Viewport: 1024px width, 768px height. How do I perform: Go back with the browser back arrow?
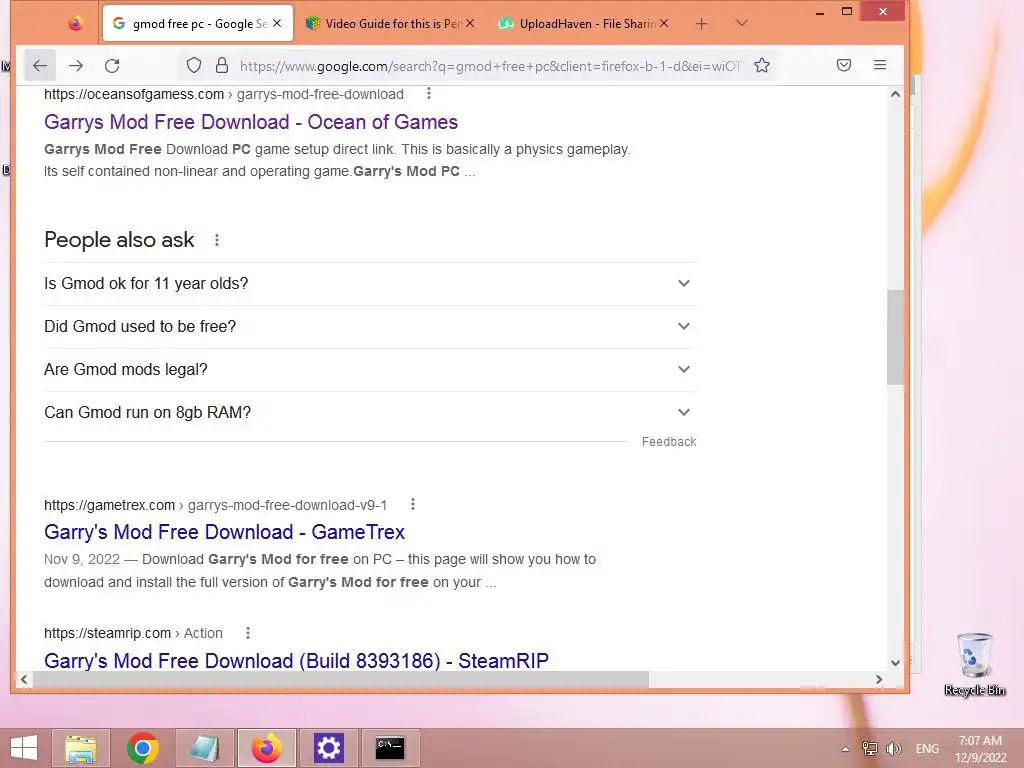pyautogui.click(x=40, y=65)
